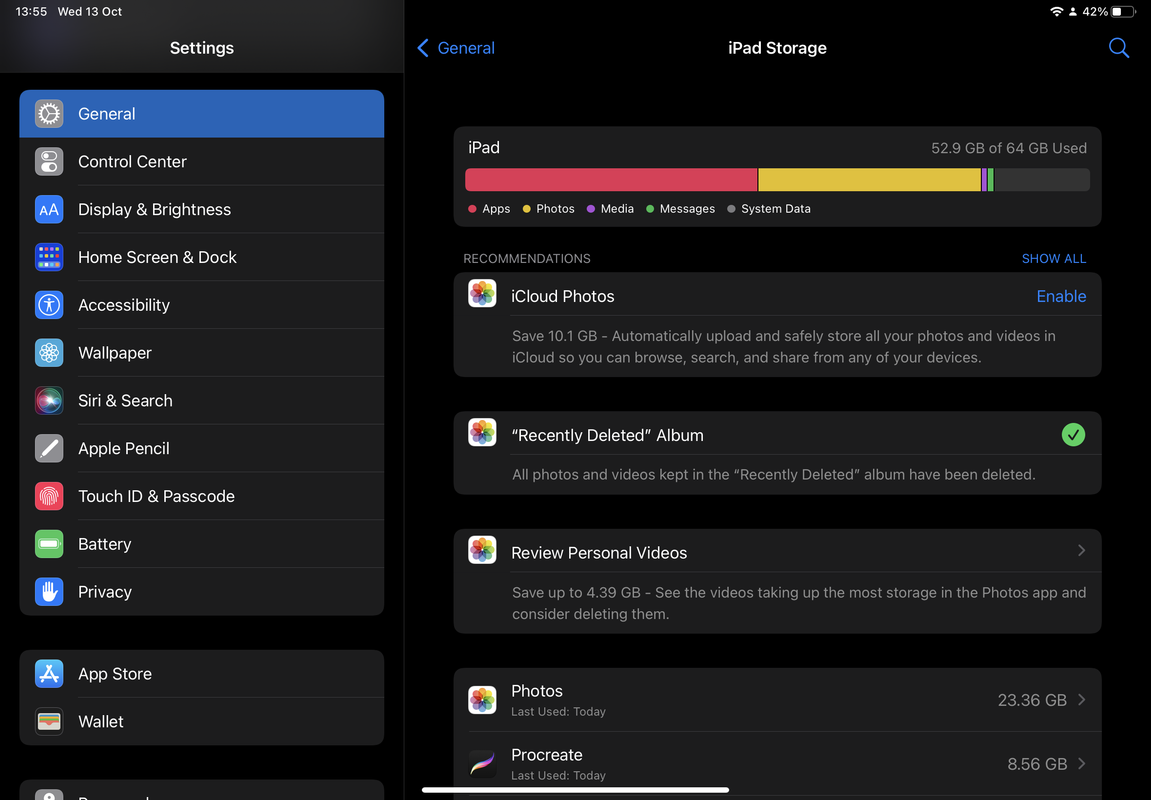
Task: Tap the Photos app icon in storage list
Action: tap(482, 699)
